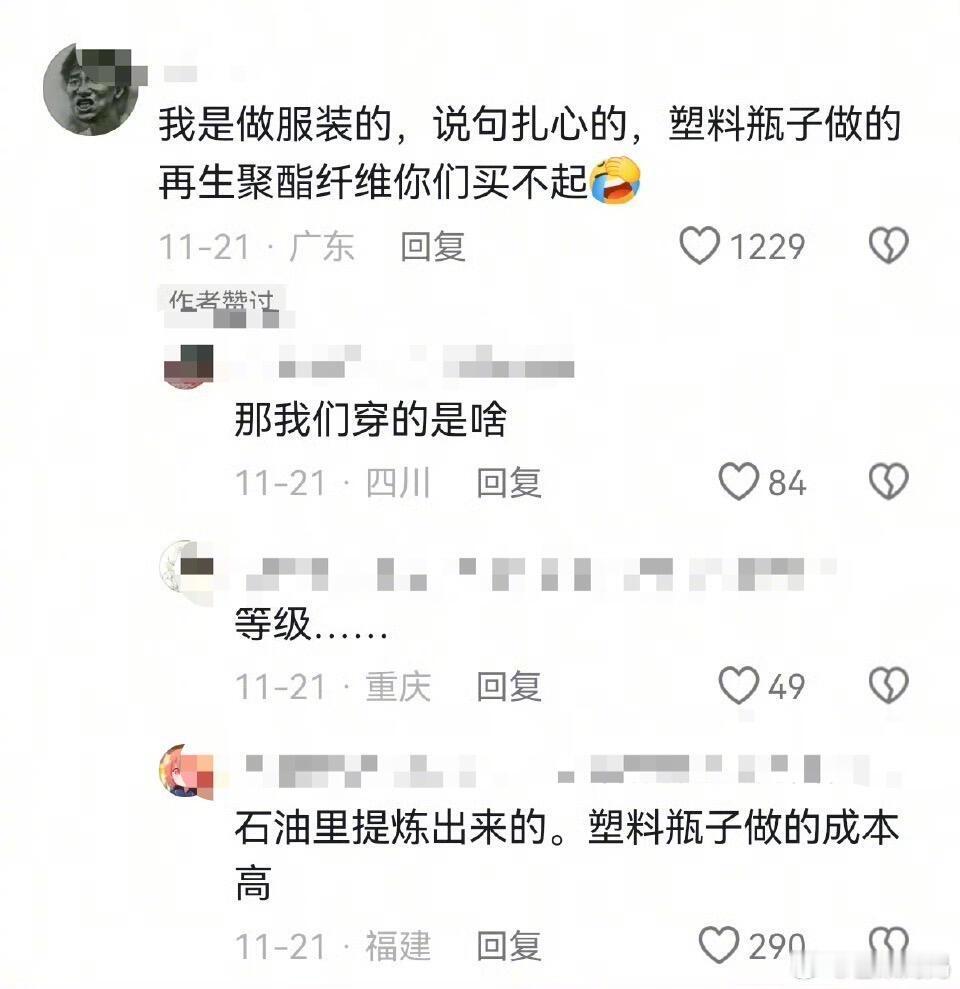Reply to the 四川 comment
Viewport: 960px width, 989px height.
point(509,483)
